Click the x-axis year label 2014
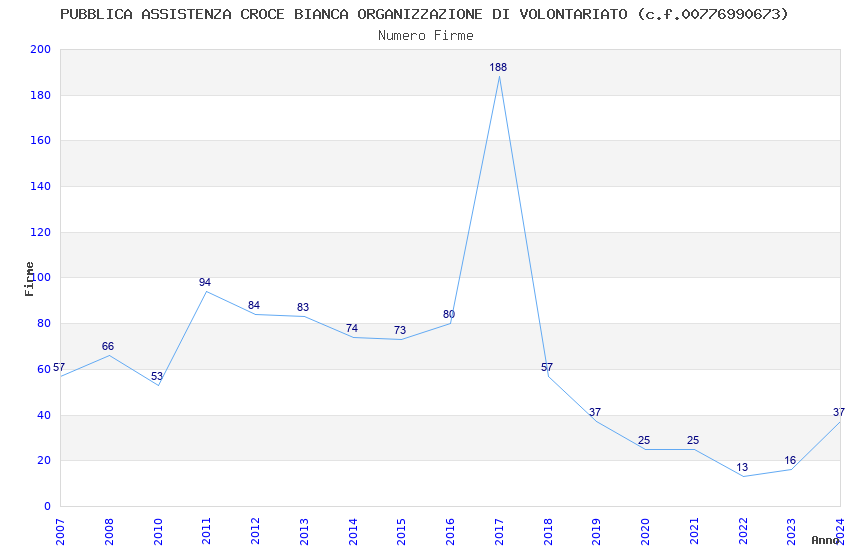The image size is (850, 550). click(x=353, y=531)
